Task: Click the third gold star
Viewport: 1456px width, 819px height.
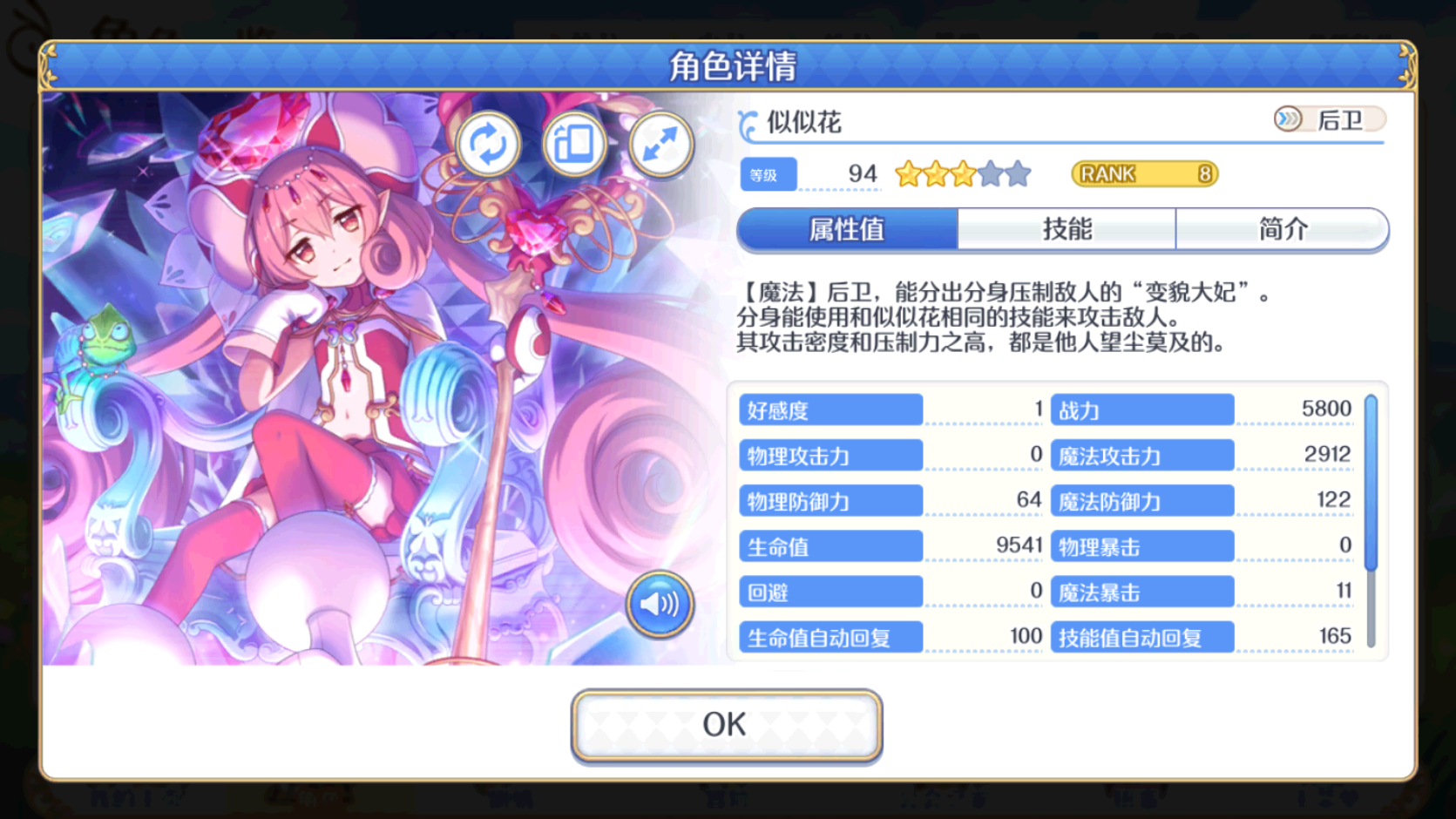Action: [x=963, y=174]
